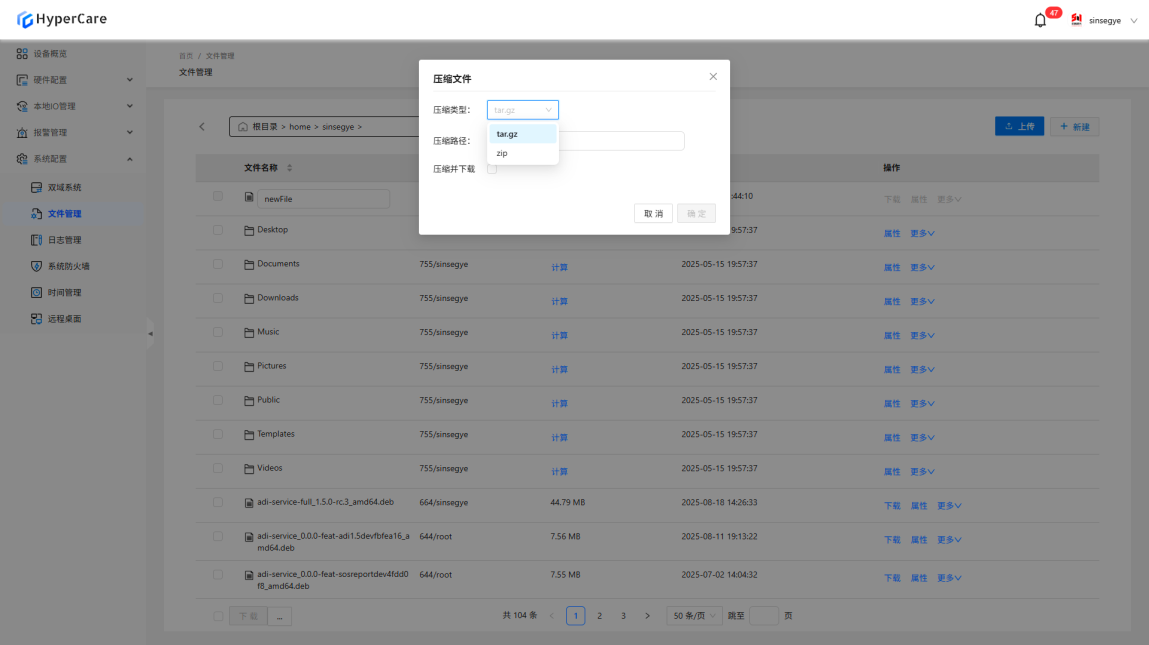Click the cancel button in dialog
Viewport: 1149px width, 645px height.
[653, 214]
